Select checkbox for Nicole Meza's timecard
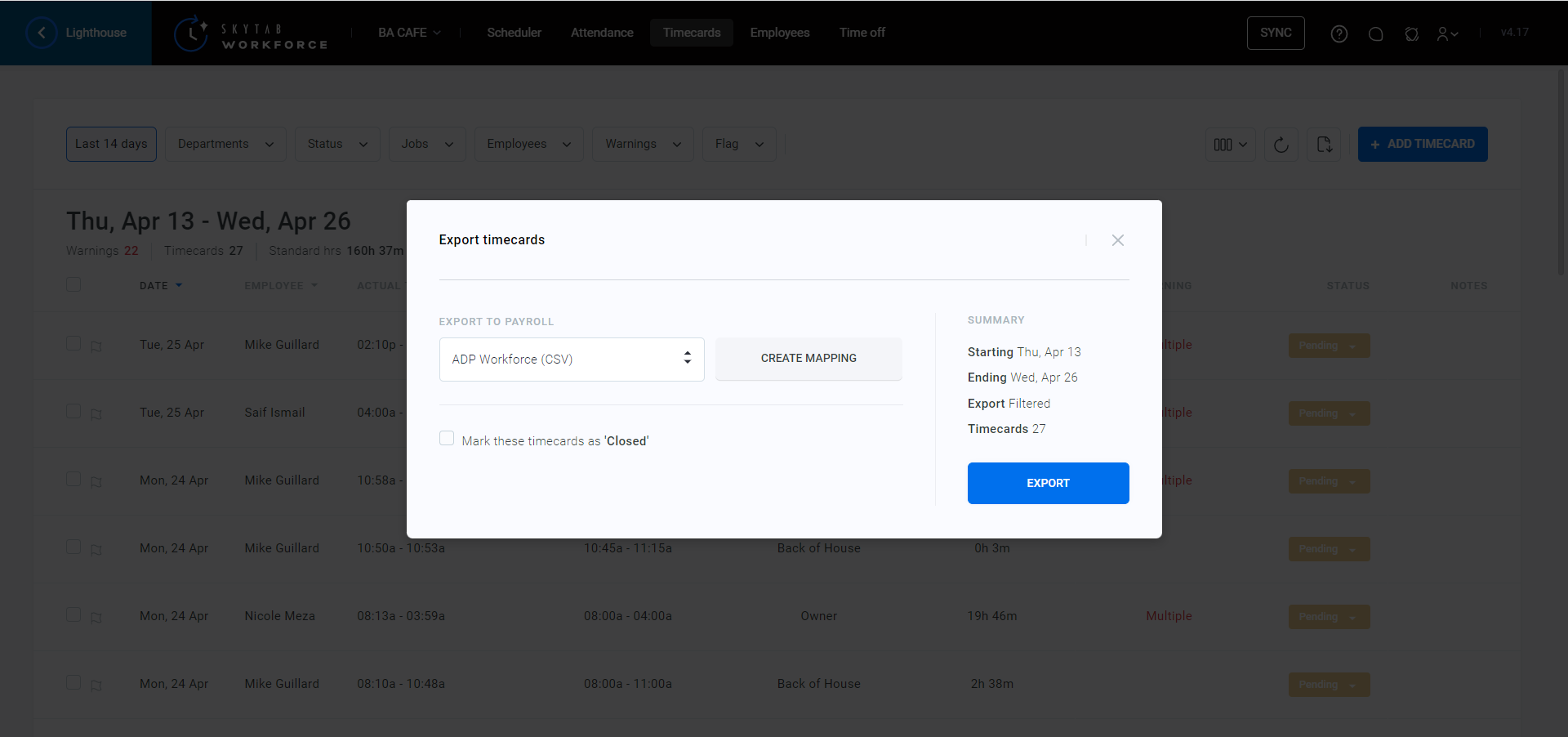1568x737 pixels. pyautogui.click(x=73, y=614)
